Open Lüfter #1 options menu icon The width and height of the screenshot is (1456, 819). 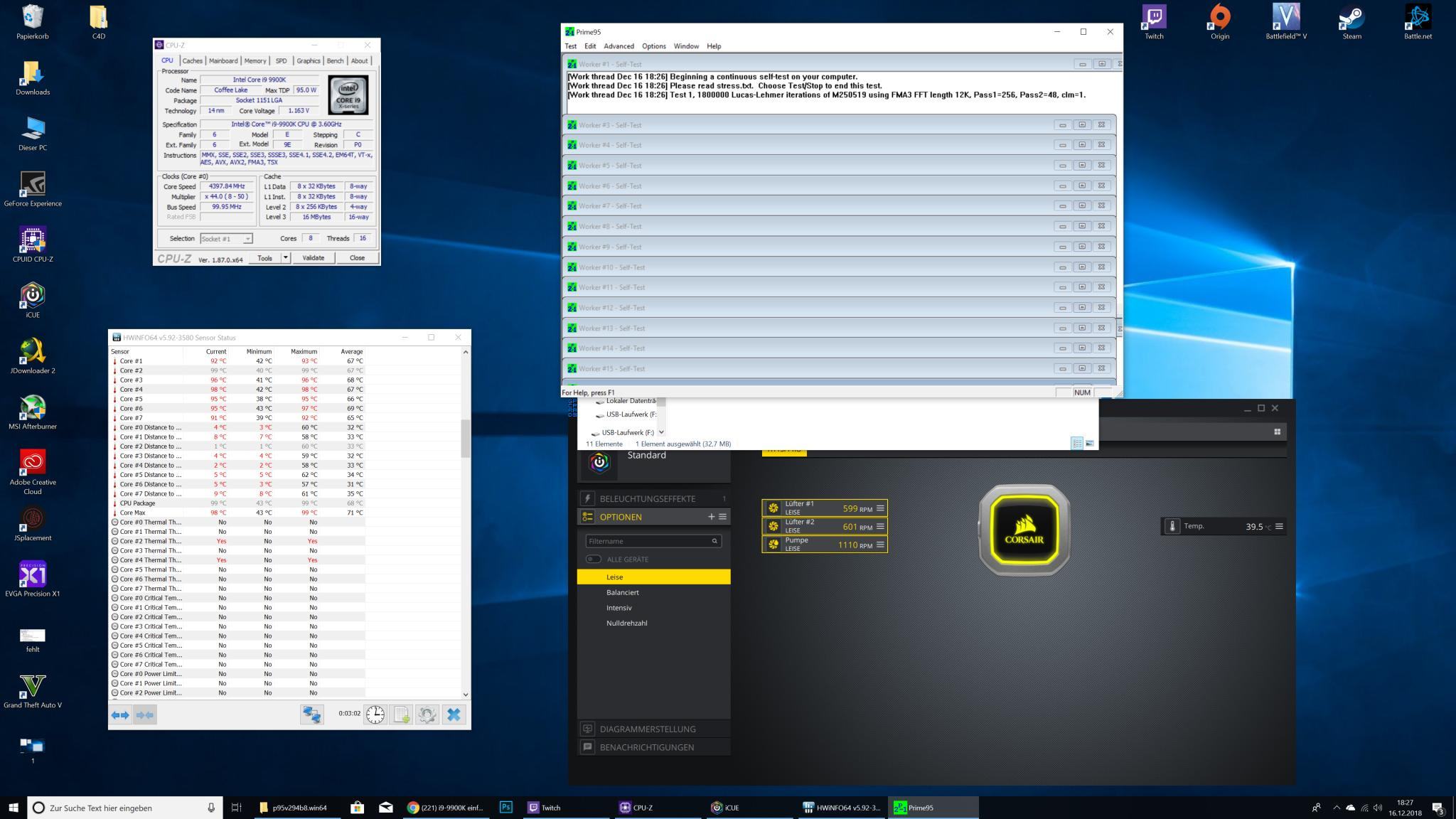[x=880, y=508]
